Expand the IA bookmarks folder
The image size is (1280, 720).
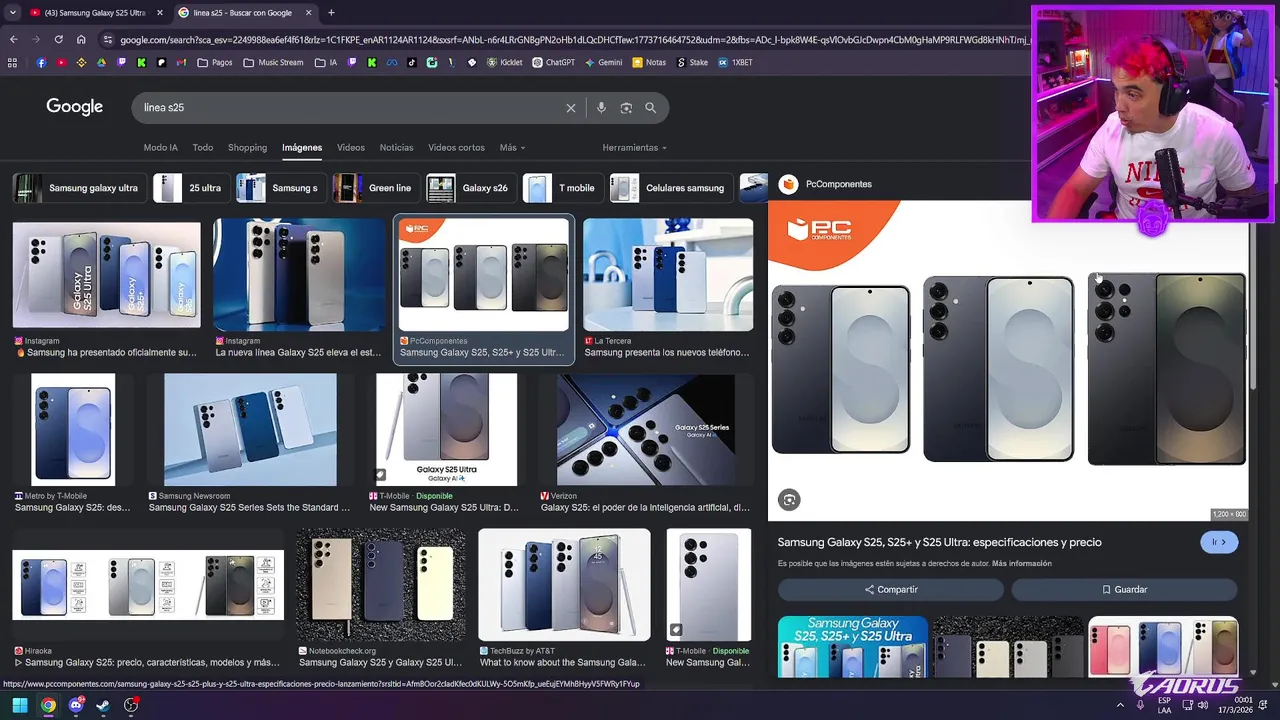(x=326, y=62)
